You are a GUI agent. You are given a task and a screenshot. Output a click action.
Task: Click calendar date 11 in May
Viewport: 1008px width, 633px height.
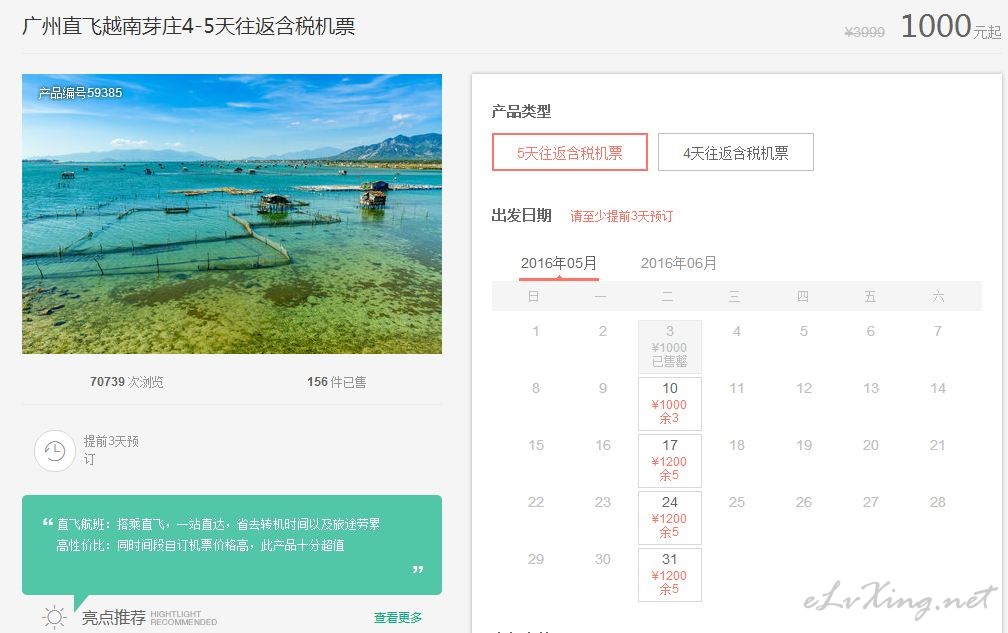[737, 388]
